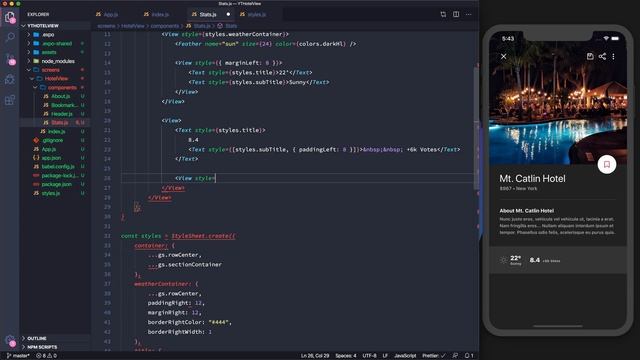Click the Ln 26, Col 29 cursor position
Screen dimensions: 640x360
click(x=315, y=356)
